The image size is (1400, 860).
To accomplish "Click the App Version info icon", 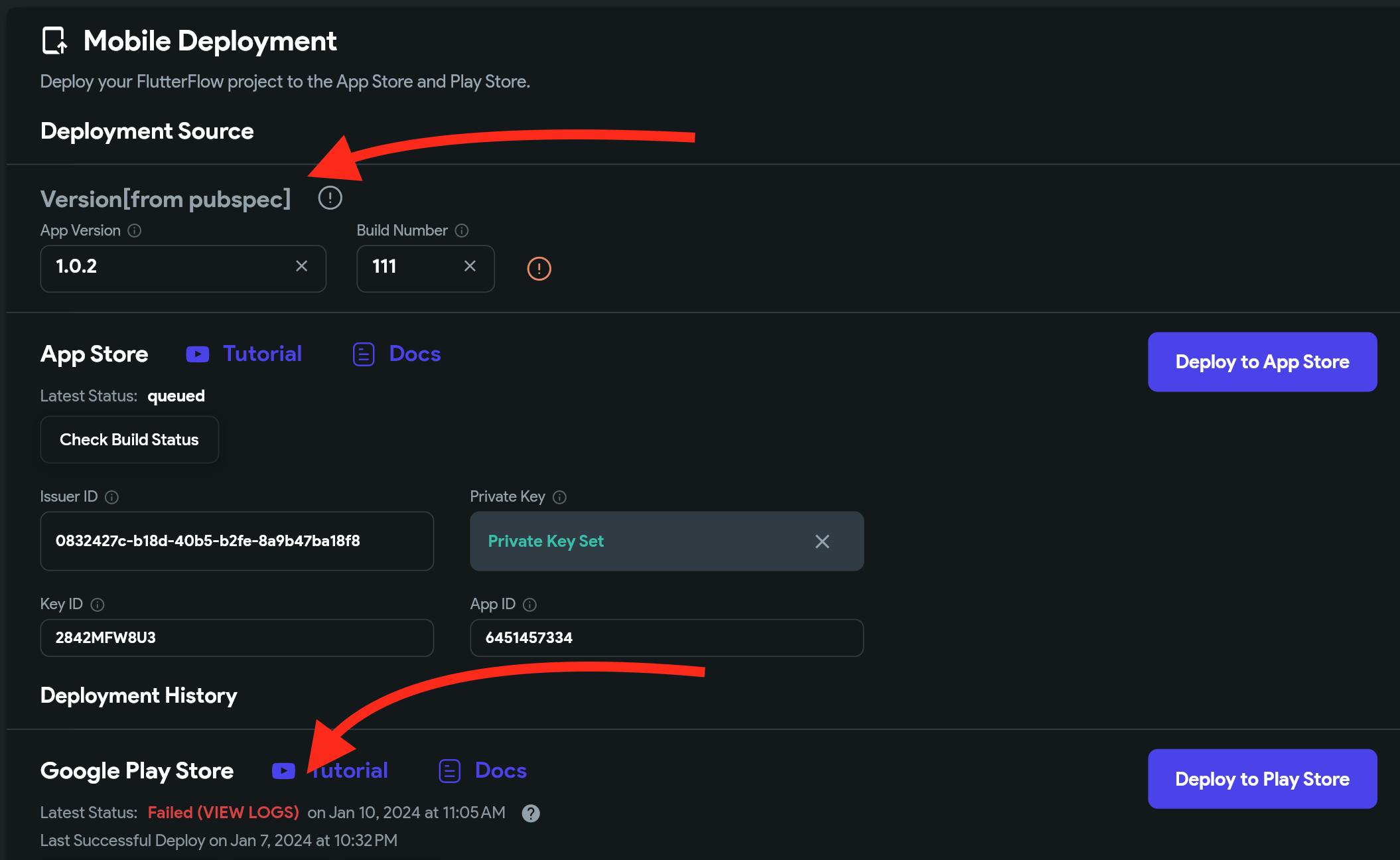I will pos(135,231).
